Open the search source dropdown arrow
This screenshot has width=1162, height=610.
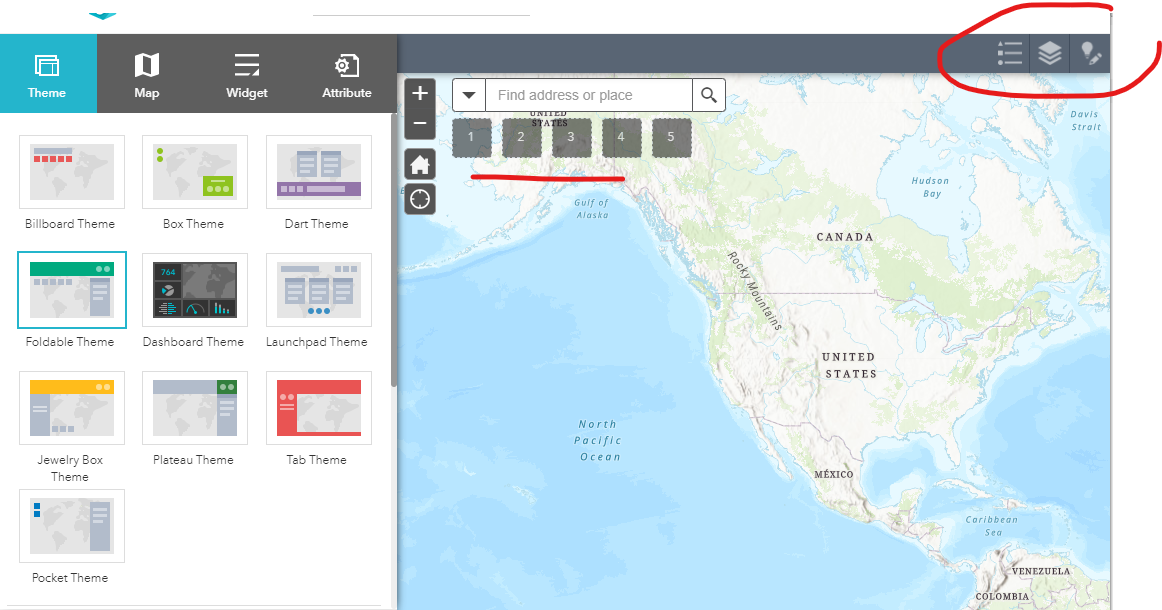pos(469,95)
